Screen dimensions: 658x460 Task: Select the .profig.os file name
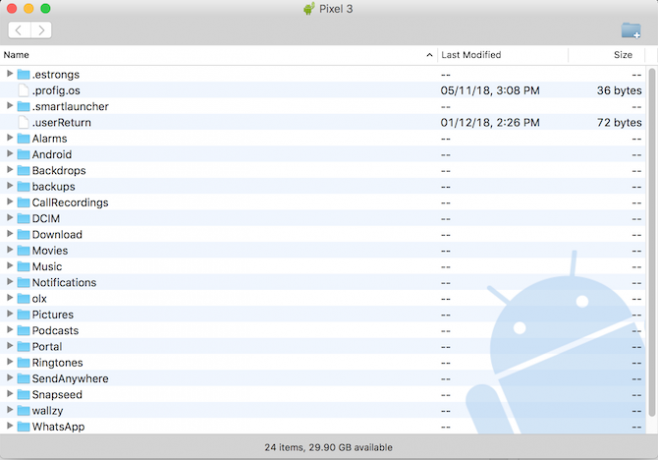tap(56, 91)
